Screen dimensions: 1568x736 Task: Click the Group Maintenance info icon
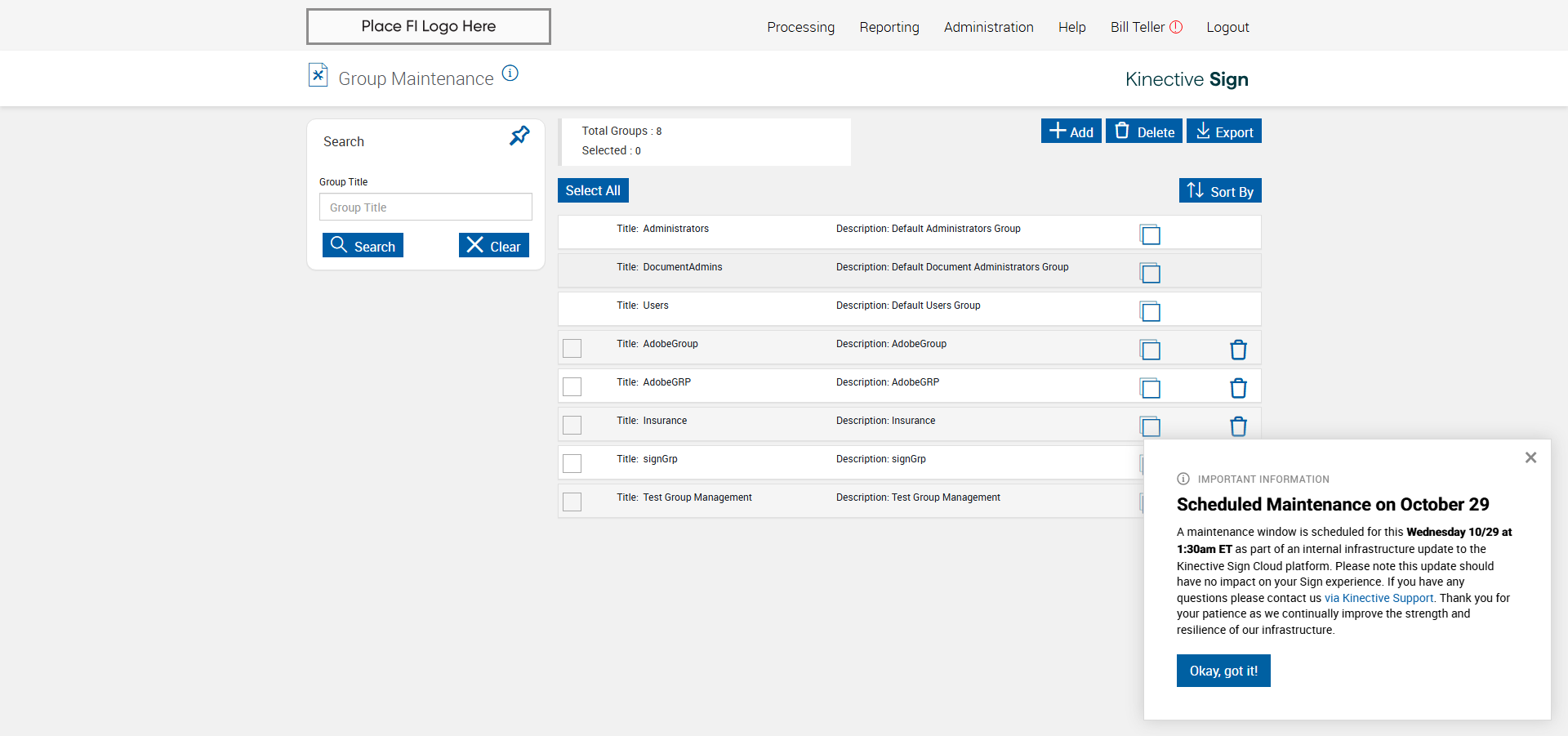pyautogui.click(x=510, y=74)
